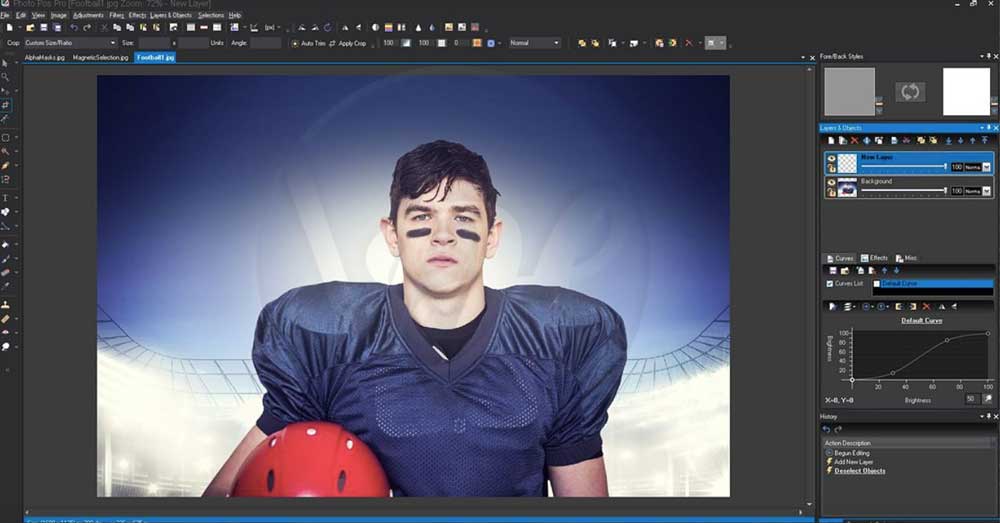Click the Save icon in top toolbar
1000x523 pixels.
point(44,28)
